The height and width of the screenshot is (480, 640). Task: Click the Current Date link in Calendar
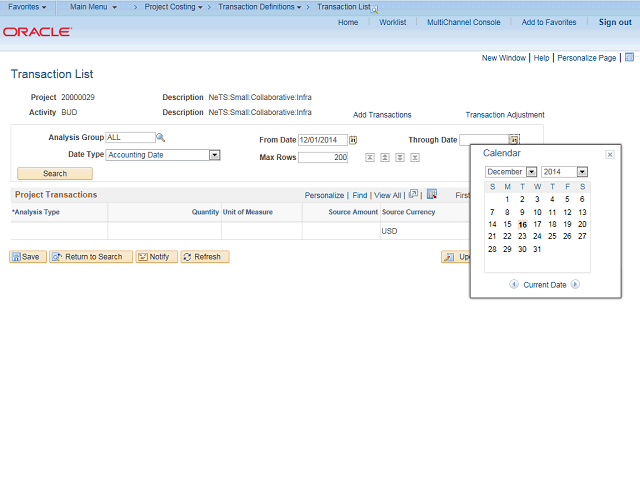(x=544, y=285)
